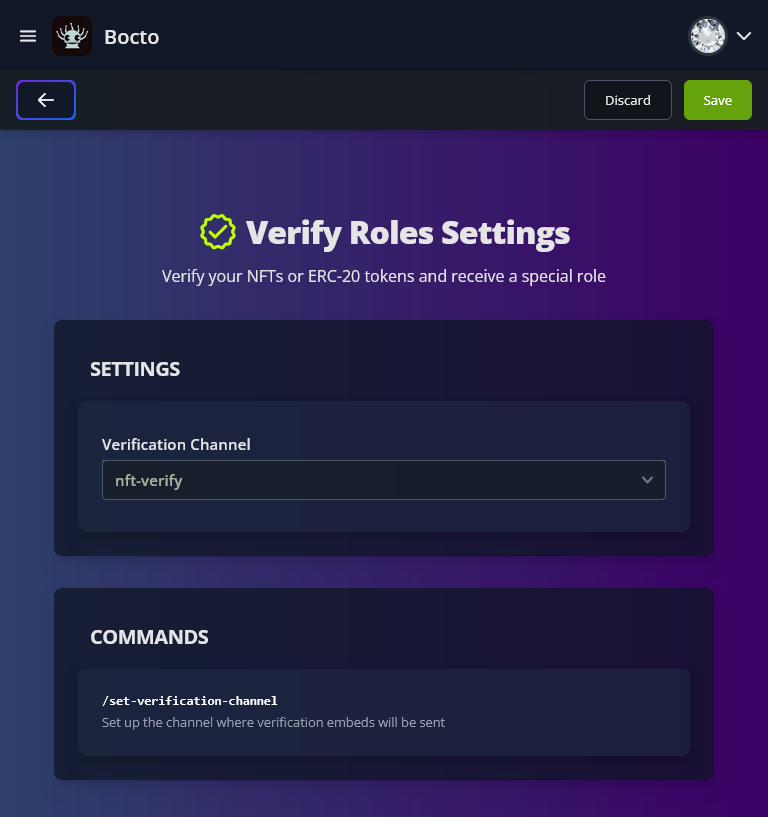Viewport: 768px width, 817px height.
Task: Select the SETTINGS section heading
Action: pyautogui.click(x=135, y=369)
